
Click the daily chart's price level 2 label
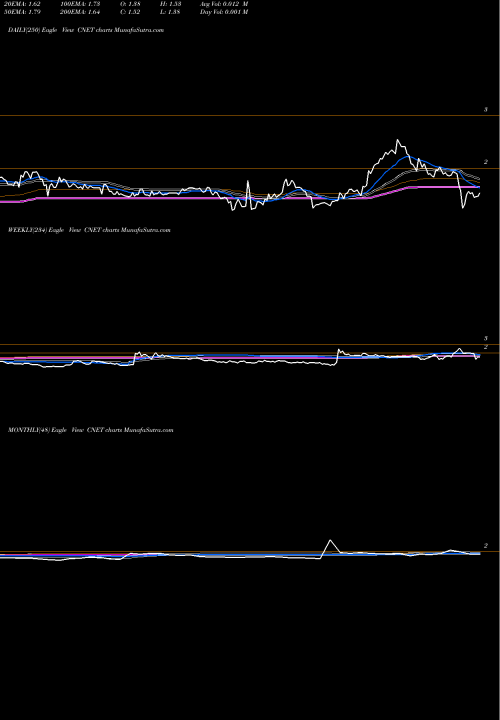[x=485, y=162]
